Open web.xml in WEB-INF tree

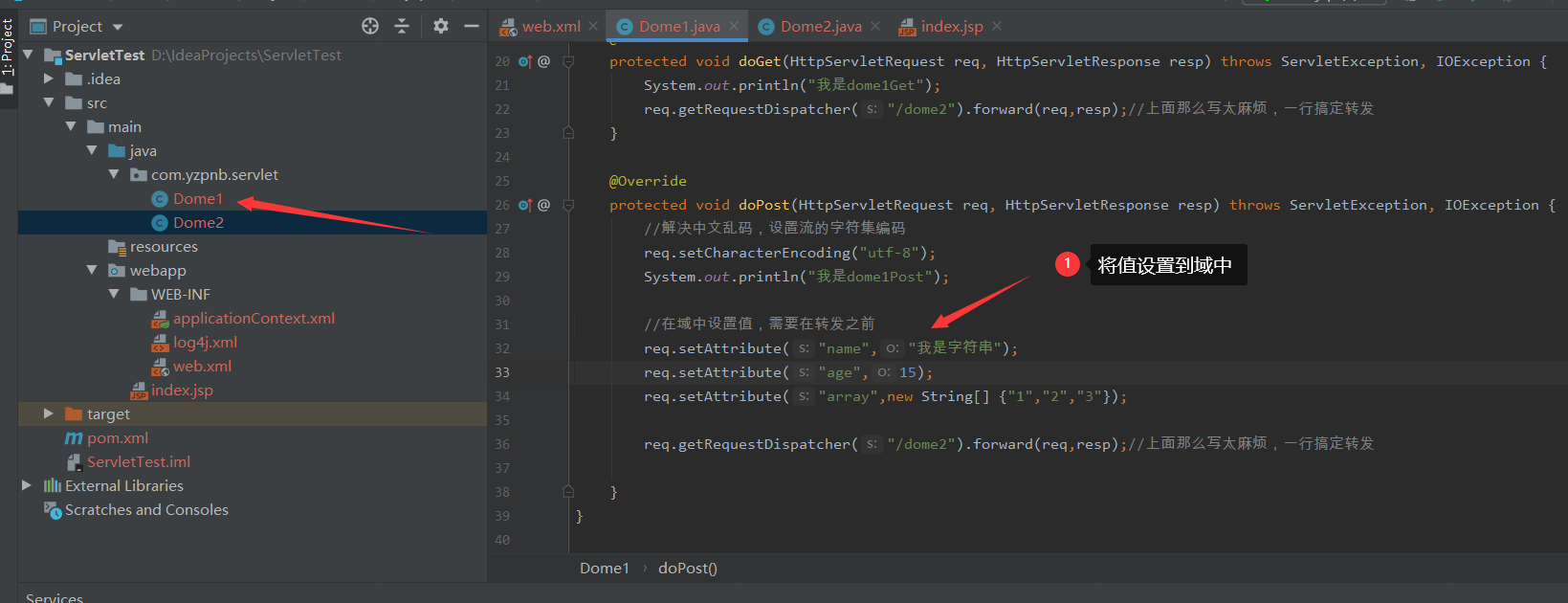[202, 366]
